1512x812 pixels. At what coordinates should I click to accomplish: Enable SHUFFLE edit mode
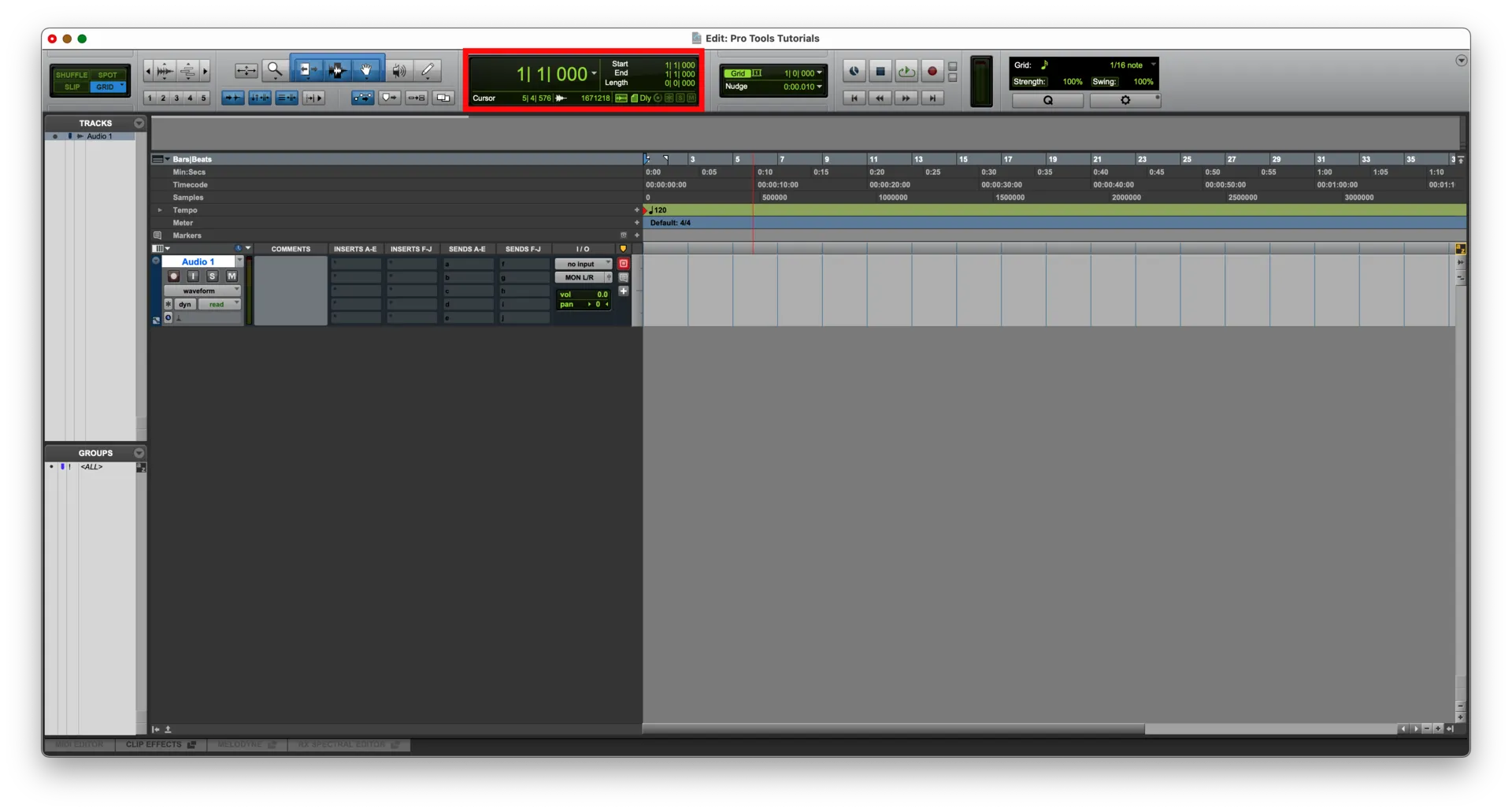point(72,75)
